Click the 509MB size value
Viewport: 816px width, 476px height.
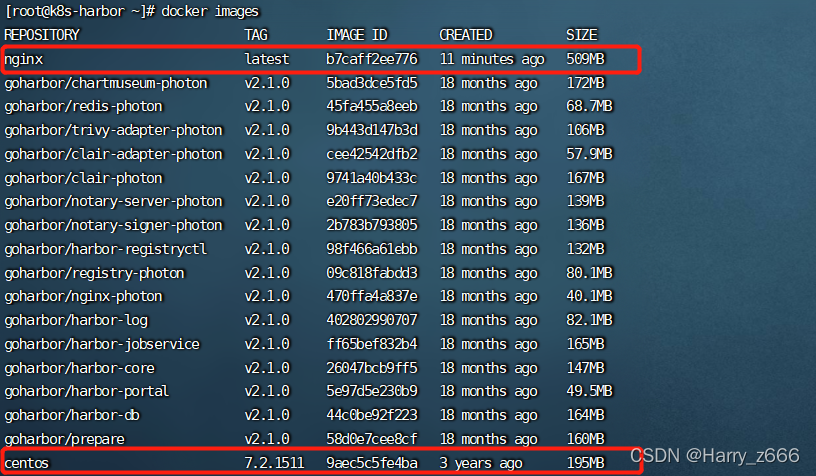[x=585, y=59]
